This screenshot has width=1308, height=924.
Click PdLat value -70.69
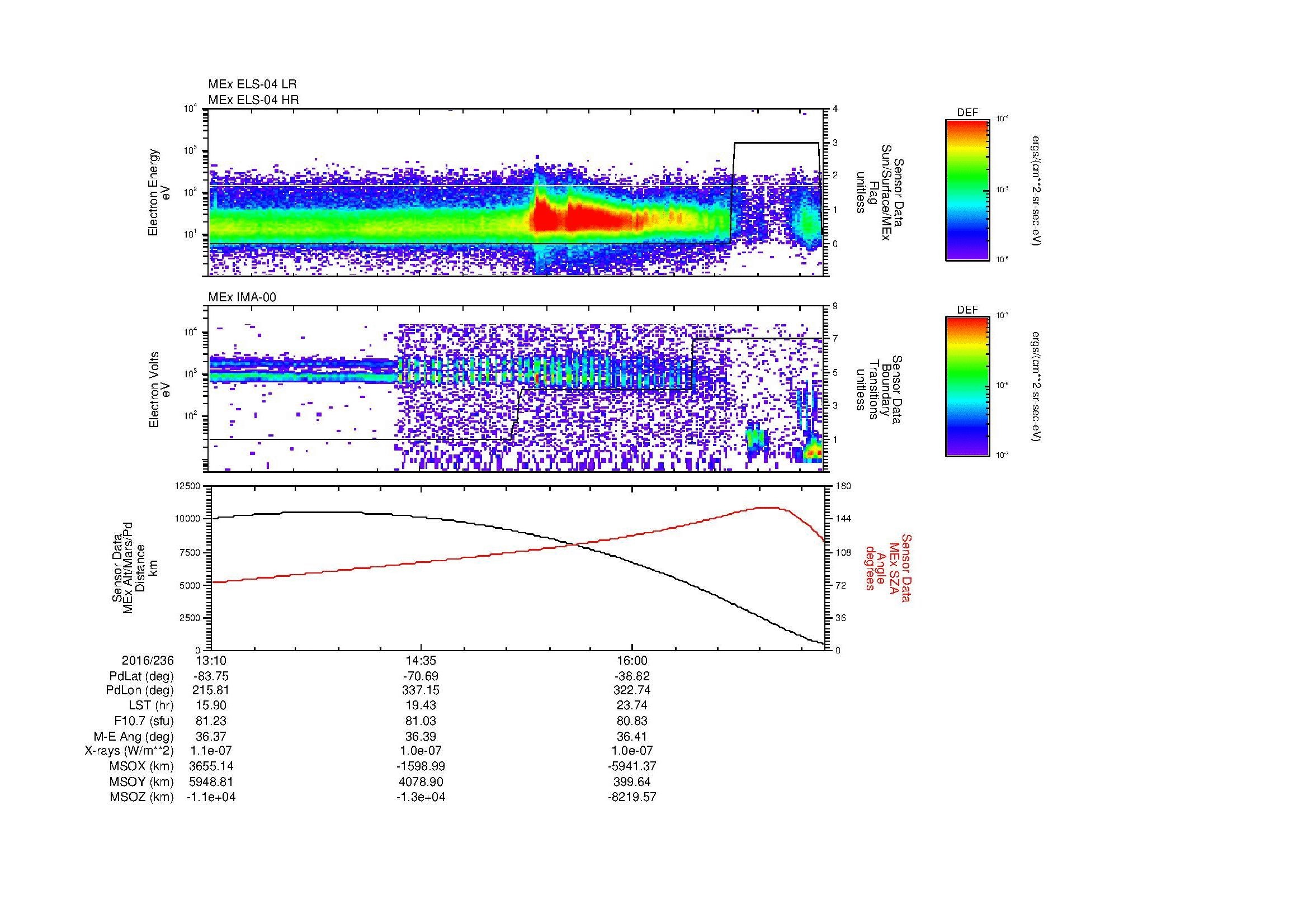(x=421, y=676)
